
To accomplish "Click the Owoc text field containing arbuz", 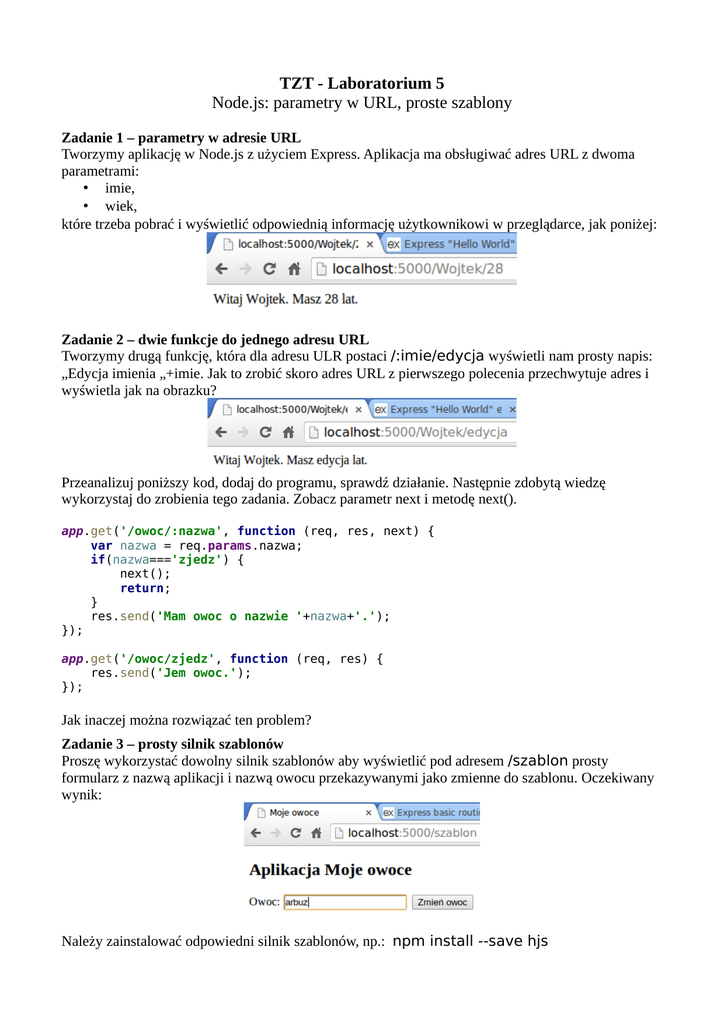I will (345, 902).
